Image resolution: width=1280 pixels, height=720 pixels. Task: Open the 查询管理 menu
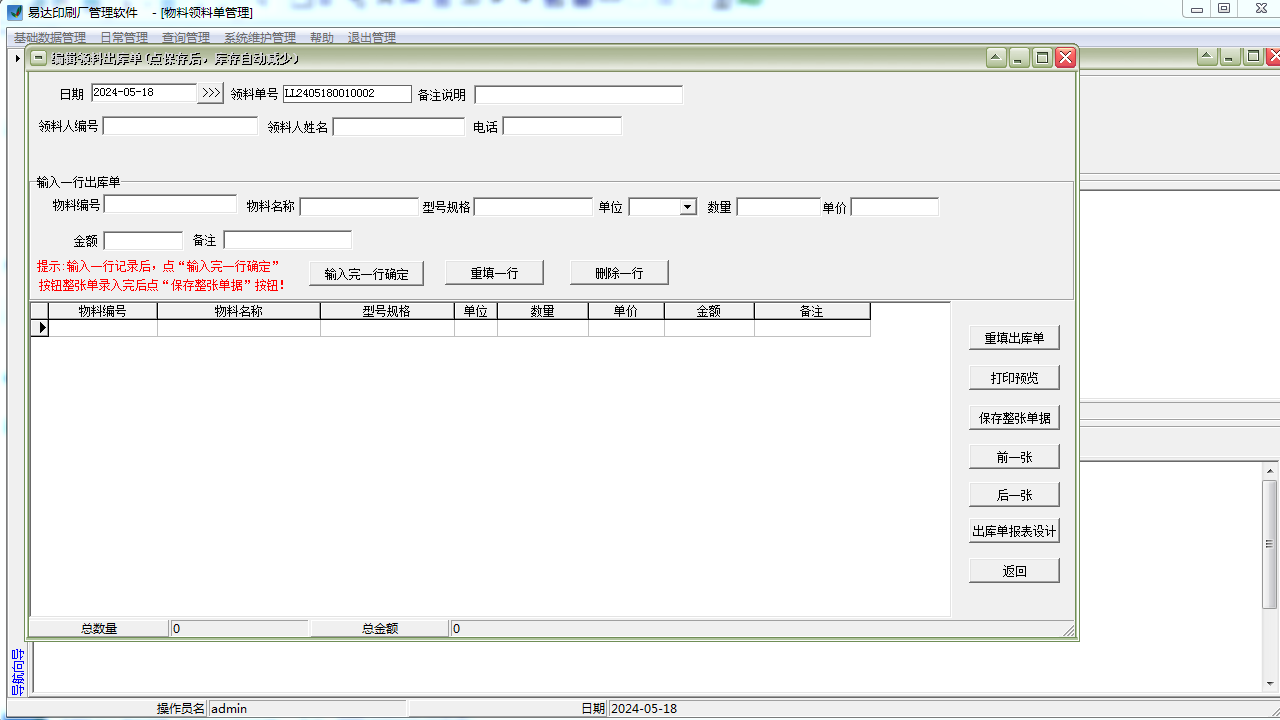click(x=185, y=38)
